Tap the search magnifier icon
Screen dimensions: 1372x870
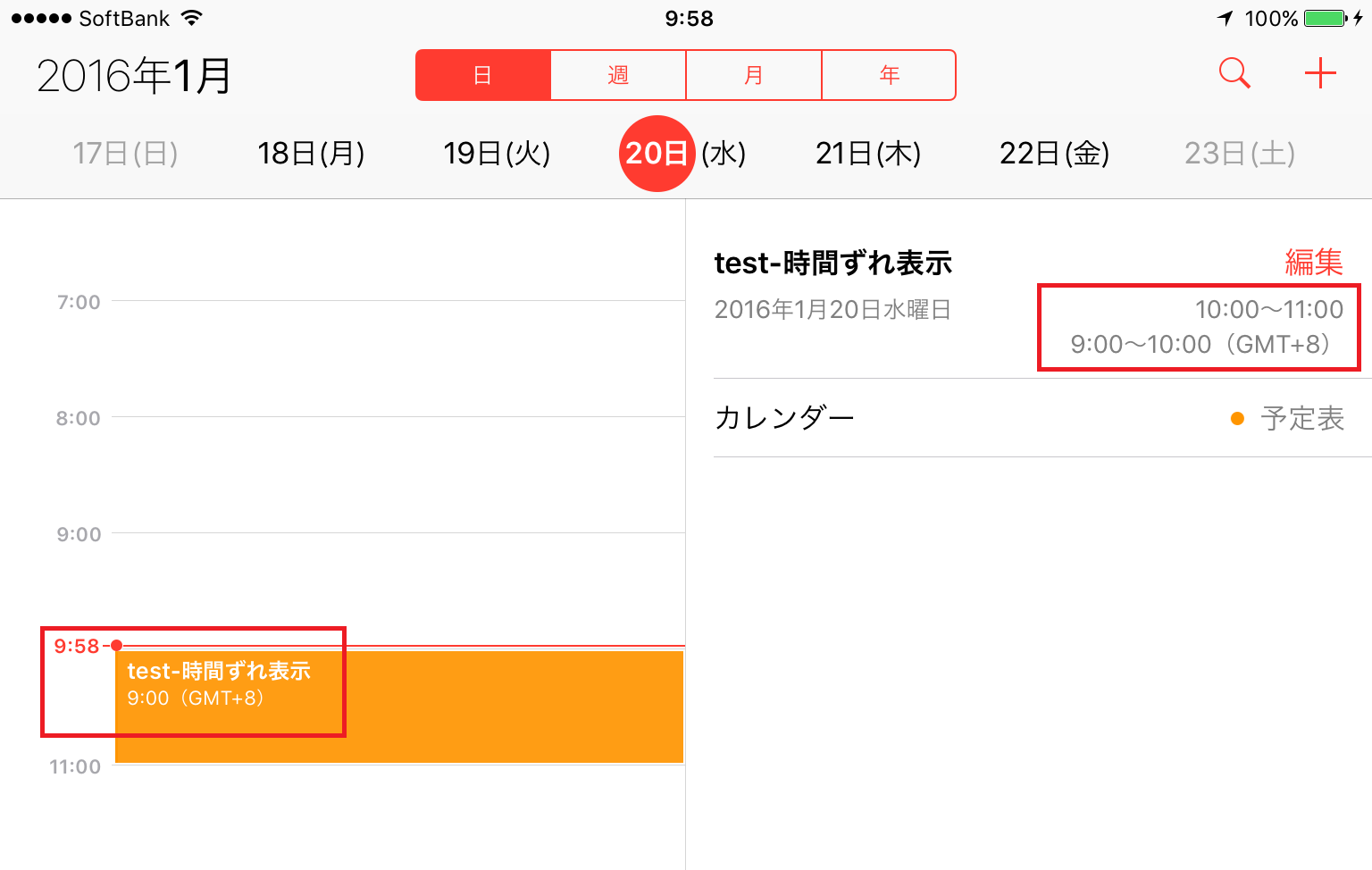[x=1234, y=73]
